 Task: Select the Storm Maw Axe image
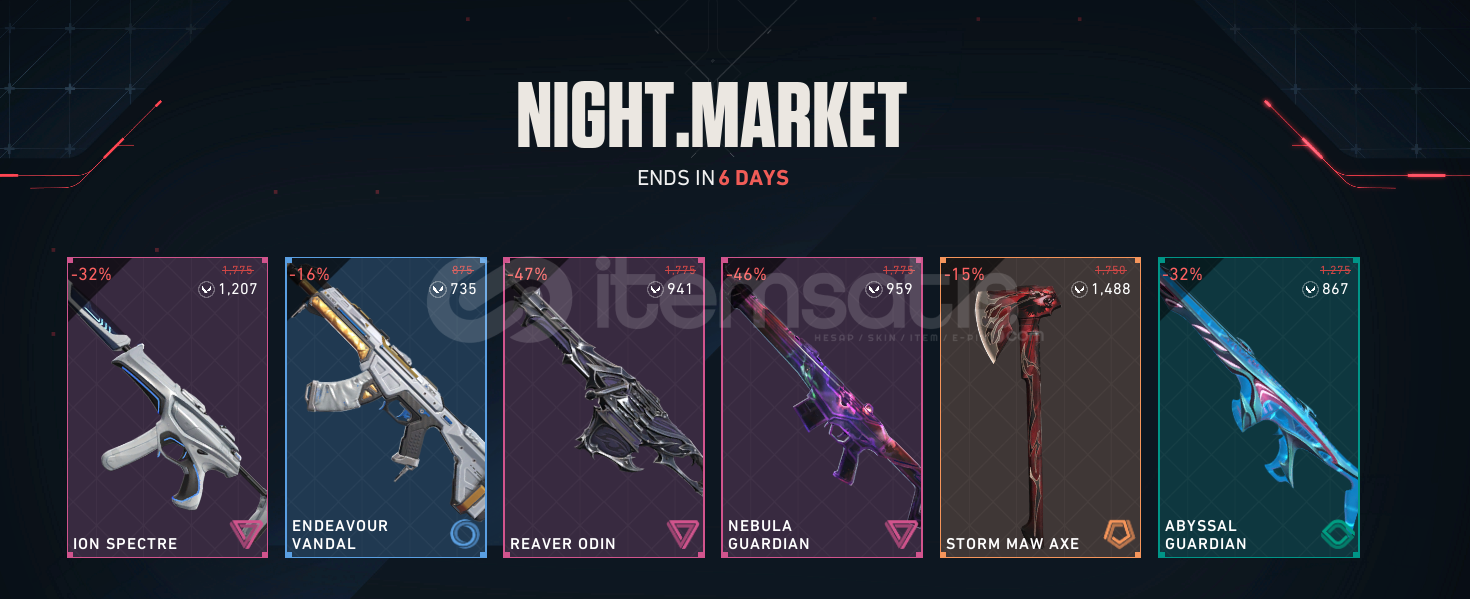click(x=1025, y=400)
